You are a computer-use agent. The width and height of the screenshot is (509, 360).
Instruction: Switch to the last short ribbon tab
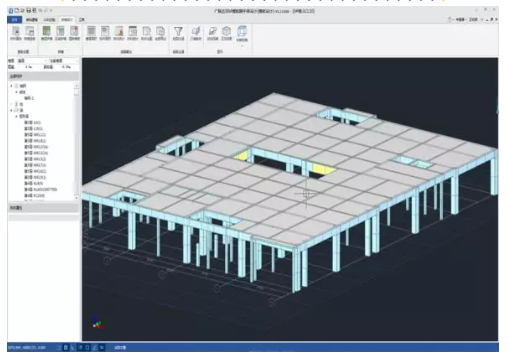pyautogui.click(x=82, y=20)
